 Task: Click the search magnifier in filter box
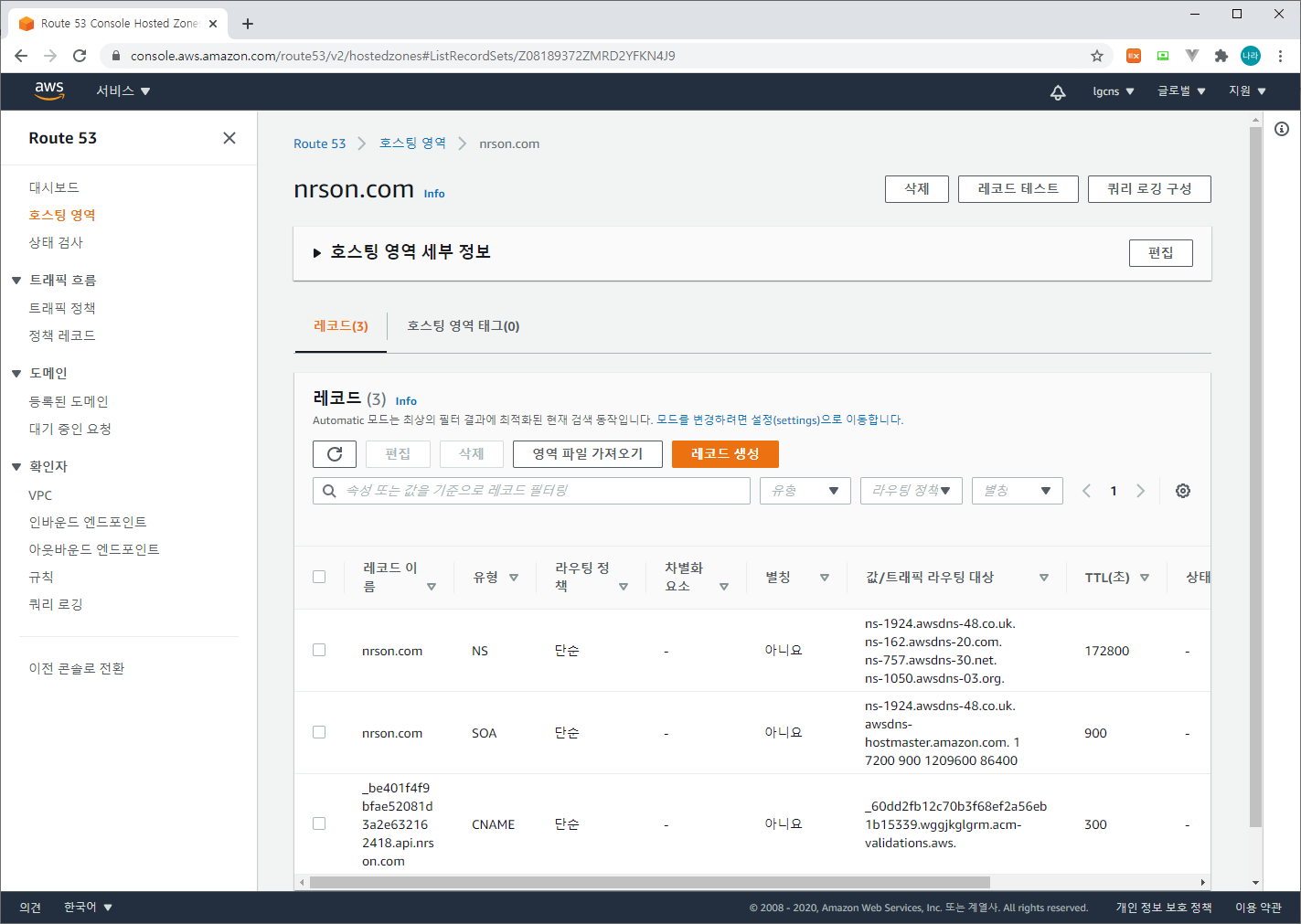(329, 491)
